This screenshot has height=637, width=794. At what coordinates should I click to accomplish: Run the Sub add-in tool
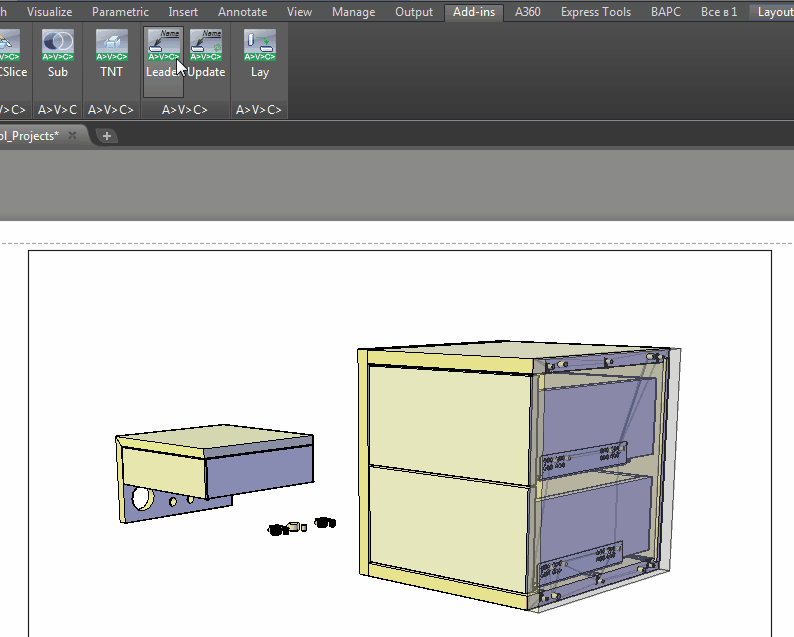[x=58, y=52]
